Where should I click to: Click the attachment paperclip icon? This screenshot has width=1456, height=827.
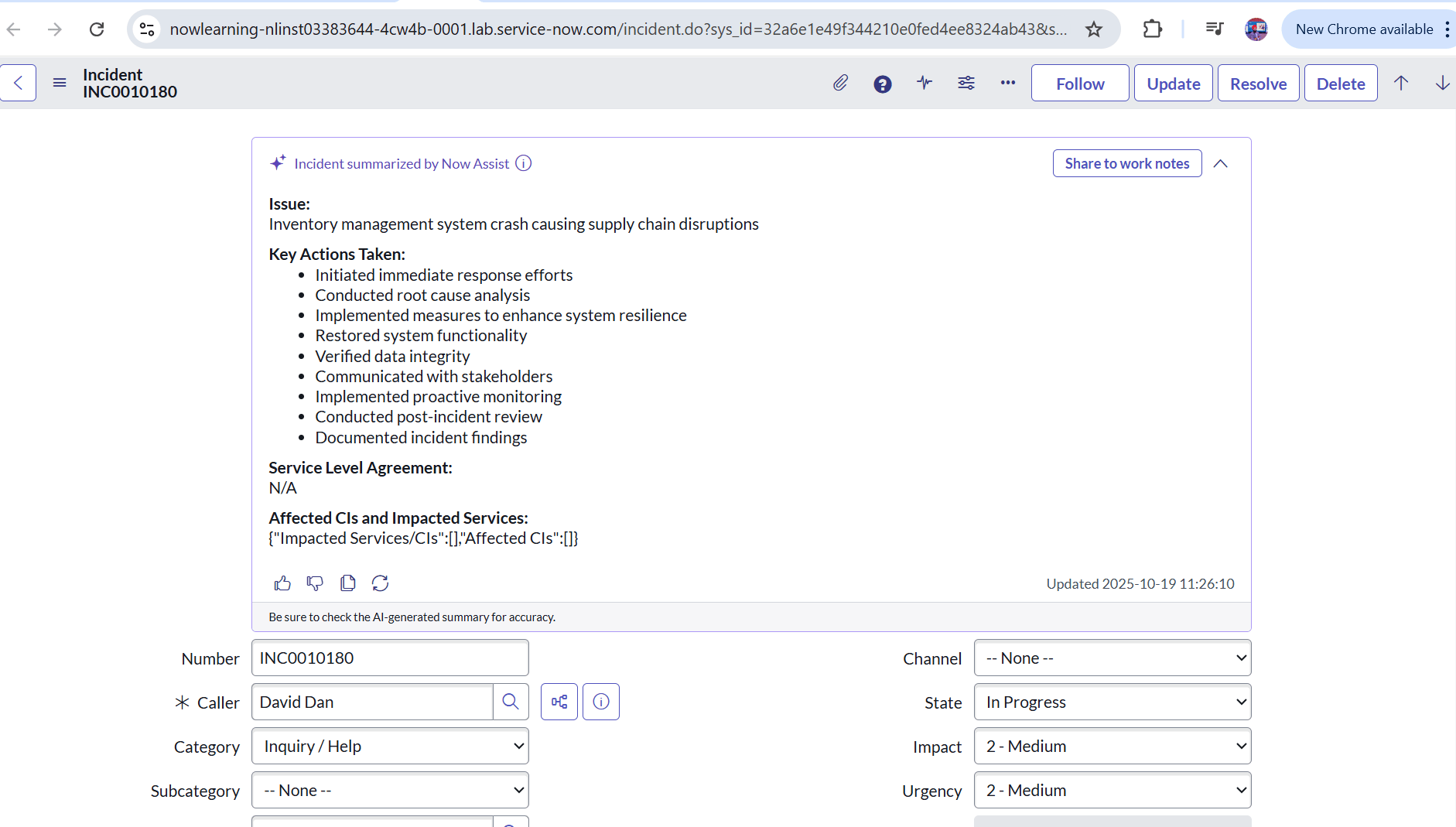pos(840,83)
